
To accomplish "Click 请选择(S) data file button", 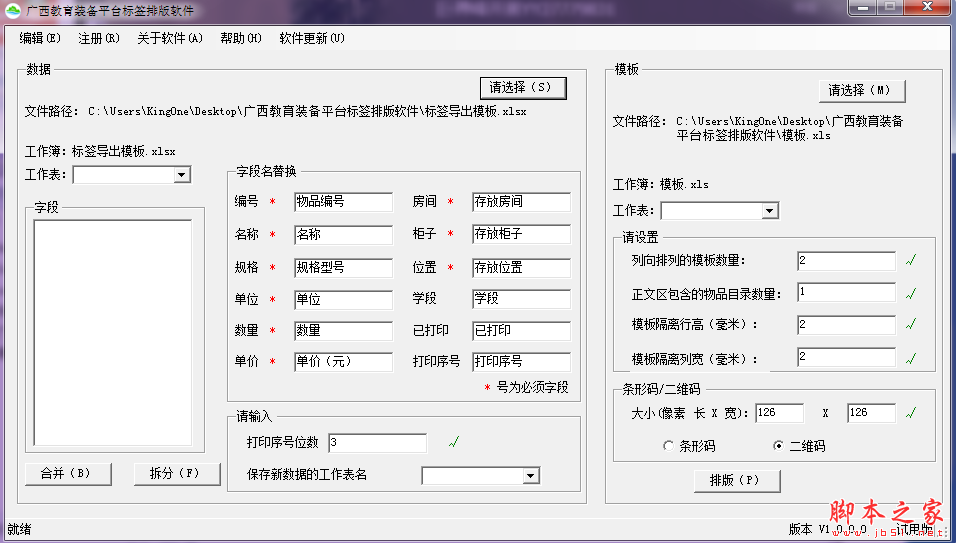I will (x=523, y=87).
